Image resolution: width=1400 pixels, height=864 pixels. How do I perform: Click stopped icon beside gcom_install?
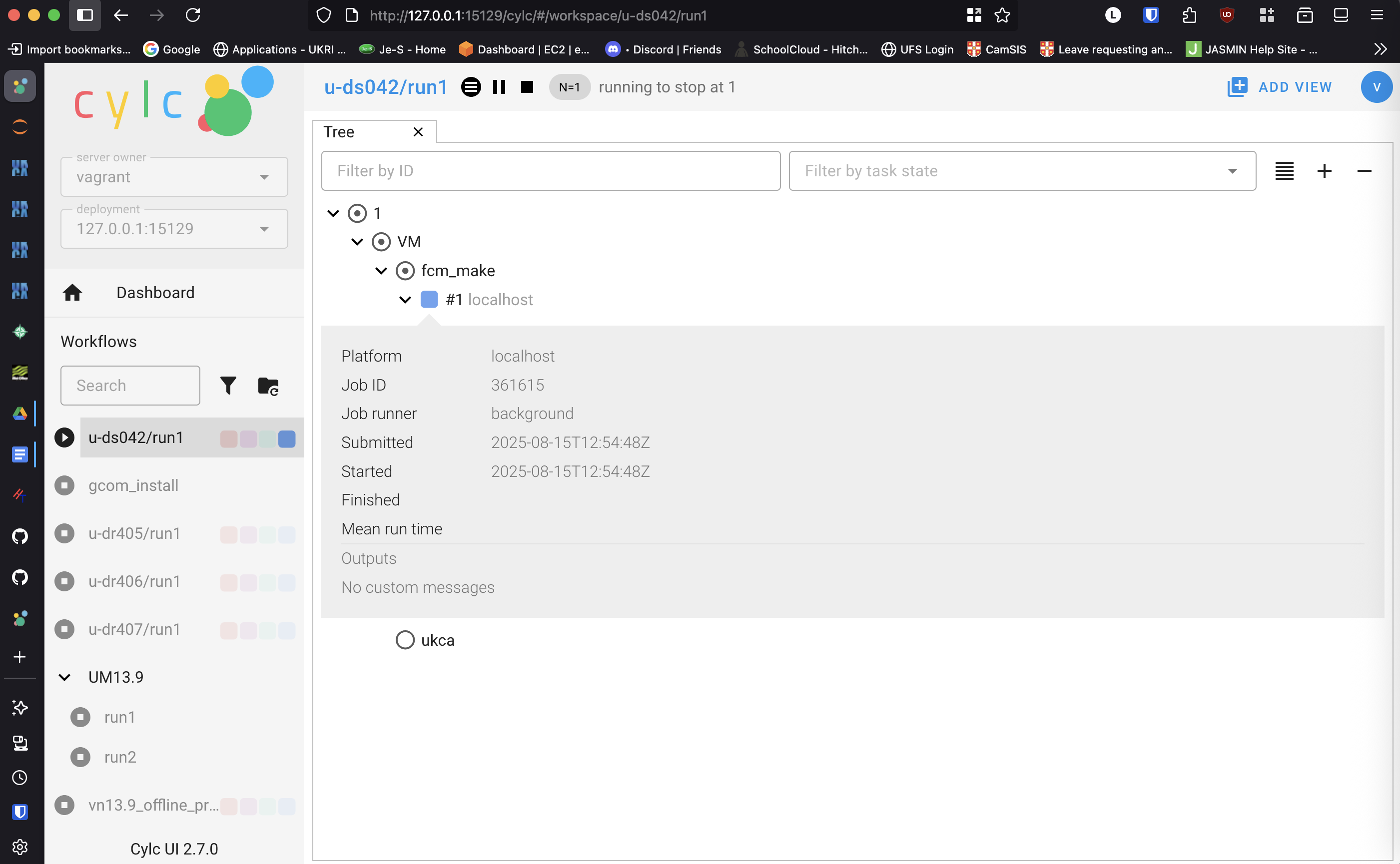click(x=64, y=486)
